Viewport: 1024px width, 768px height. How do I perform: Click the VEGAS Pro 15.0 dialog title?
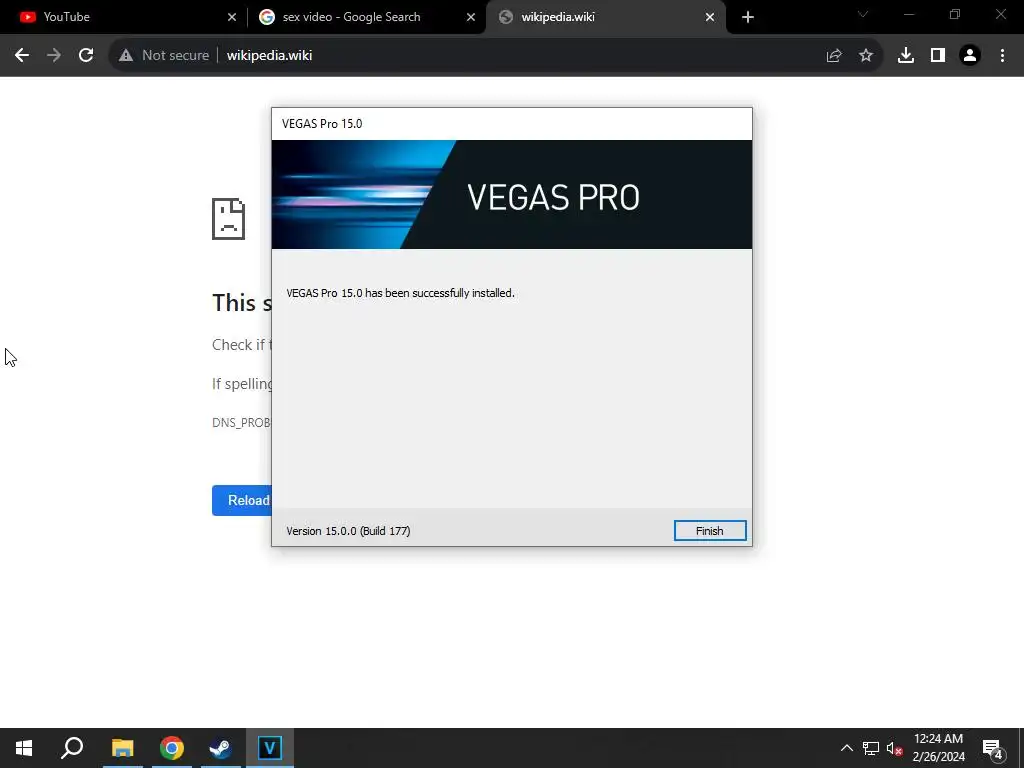(322, 124)
